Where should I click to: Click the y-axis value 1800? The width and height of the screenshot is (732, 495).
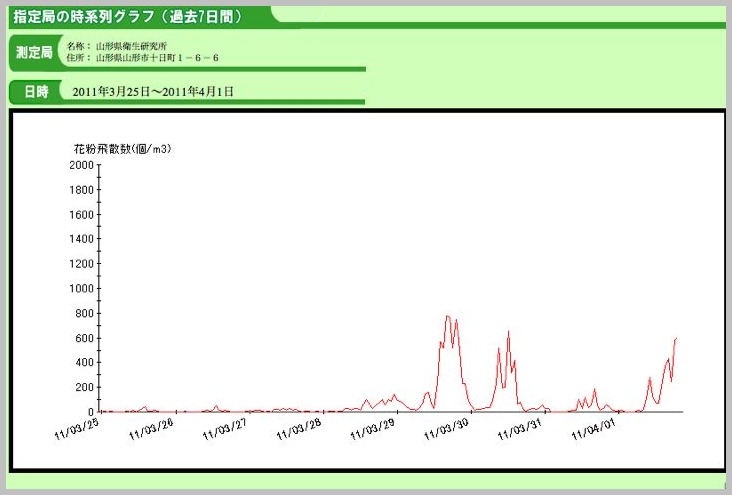click(x=81, y=190)
